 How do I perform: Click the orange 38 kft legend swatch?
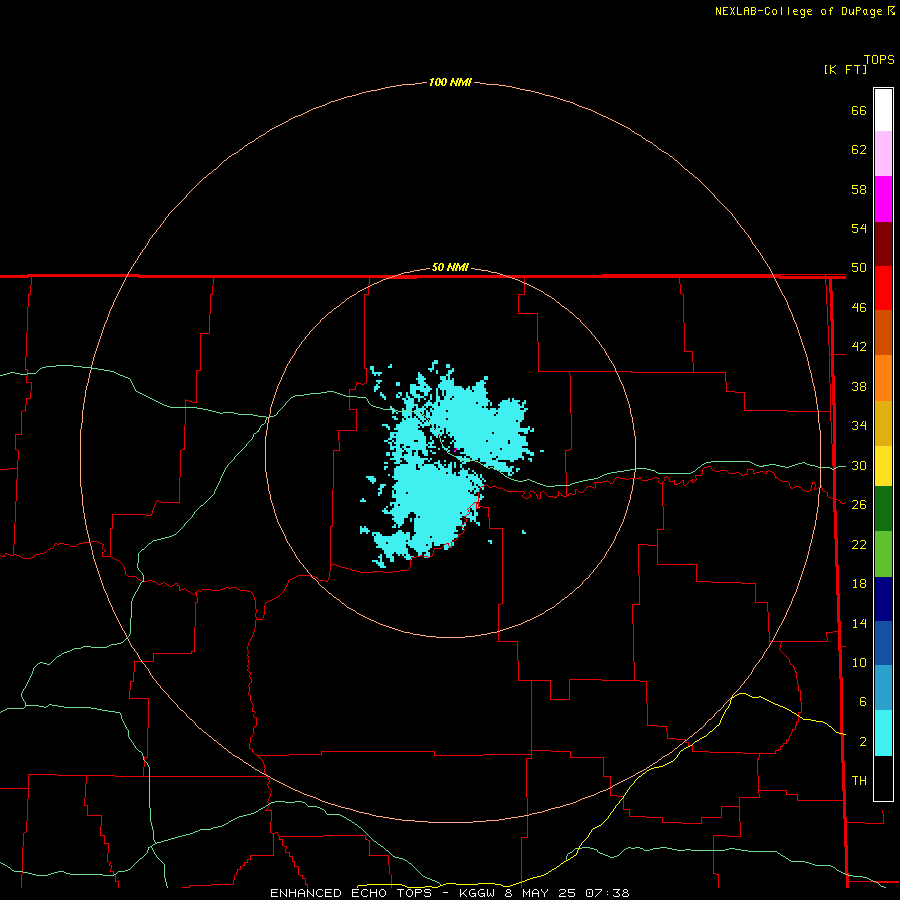883,378
